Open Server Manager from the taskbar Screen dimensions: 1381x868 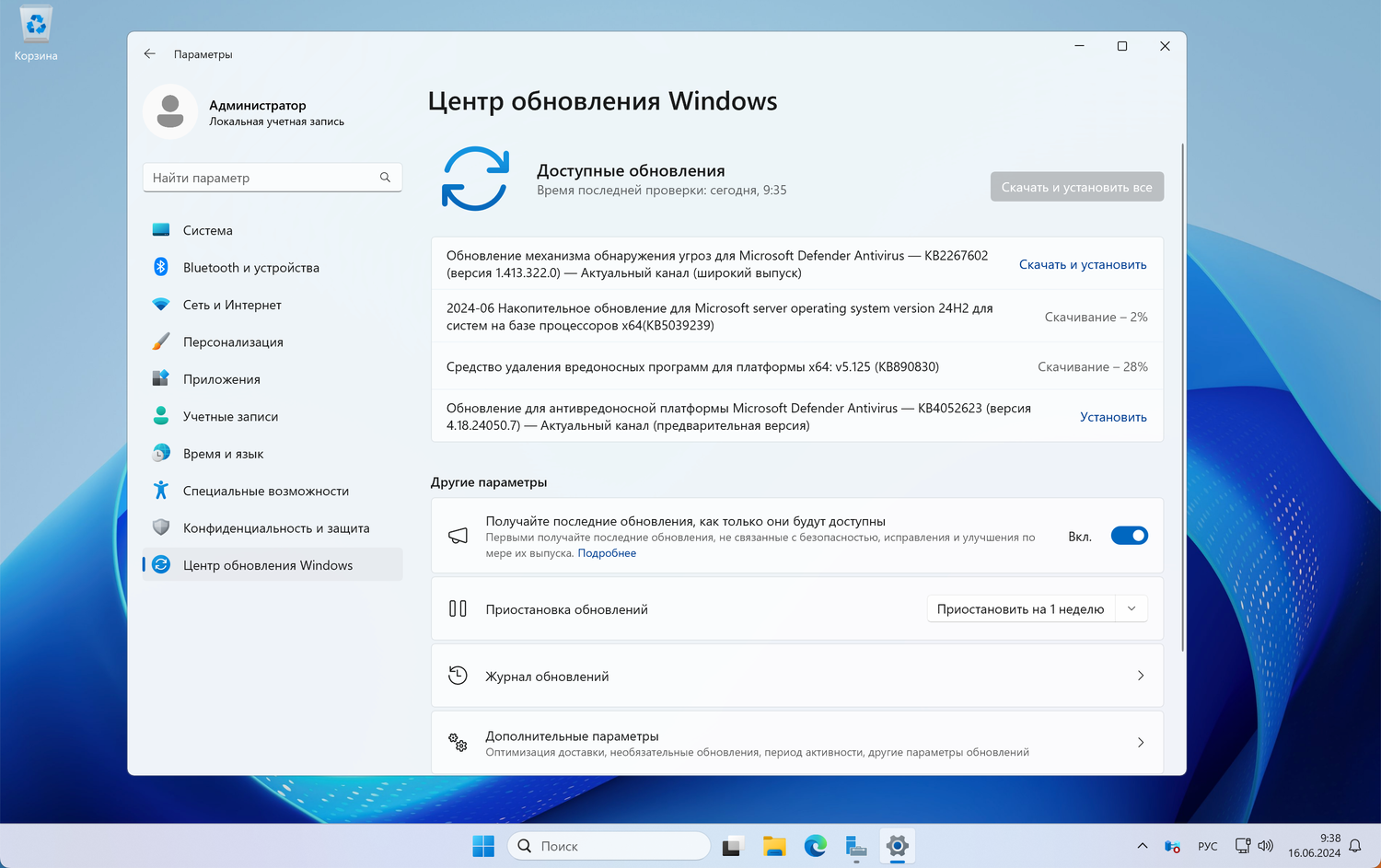coord(856,846)
